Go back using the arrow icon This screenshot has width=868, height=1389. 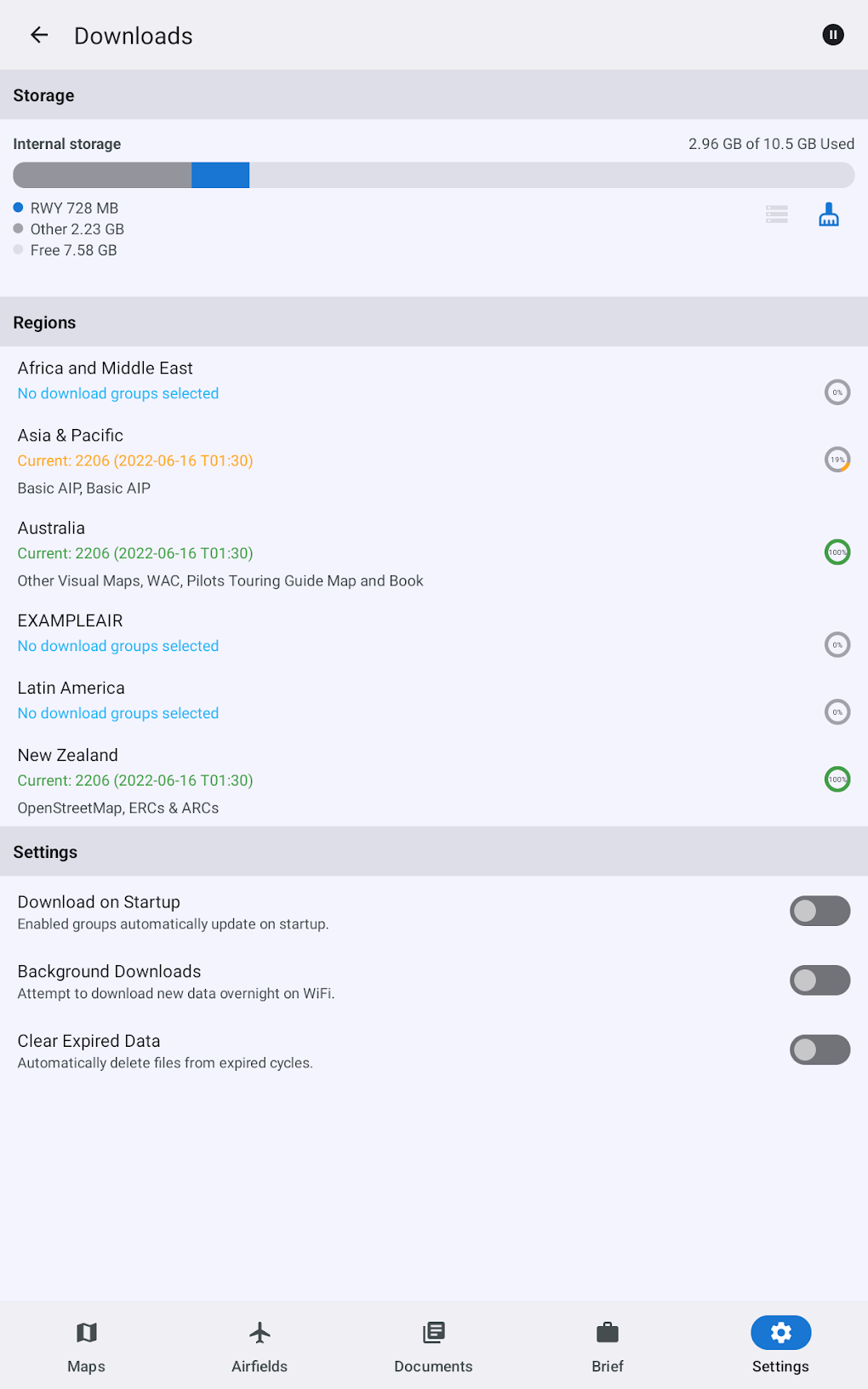39,35
